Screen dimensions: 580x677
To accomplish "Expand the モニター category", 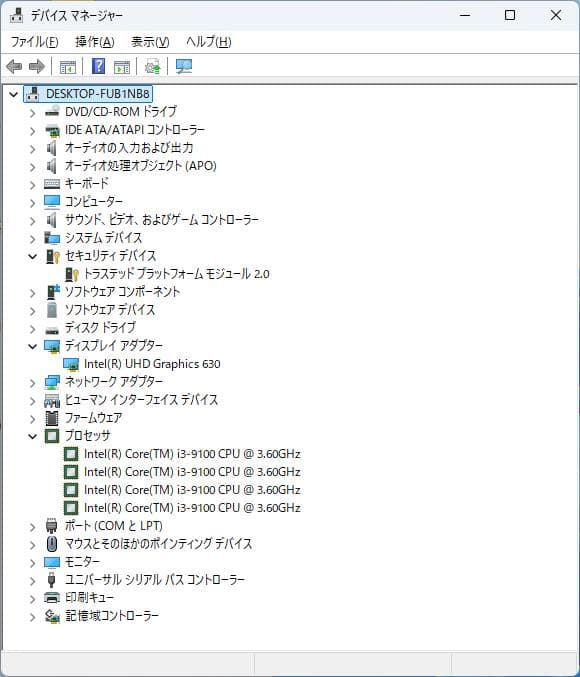I will pyautogui.click(x=32, y=563).
